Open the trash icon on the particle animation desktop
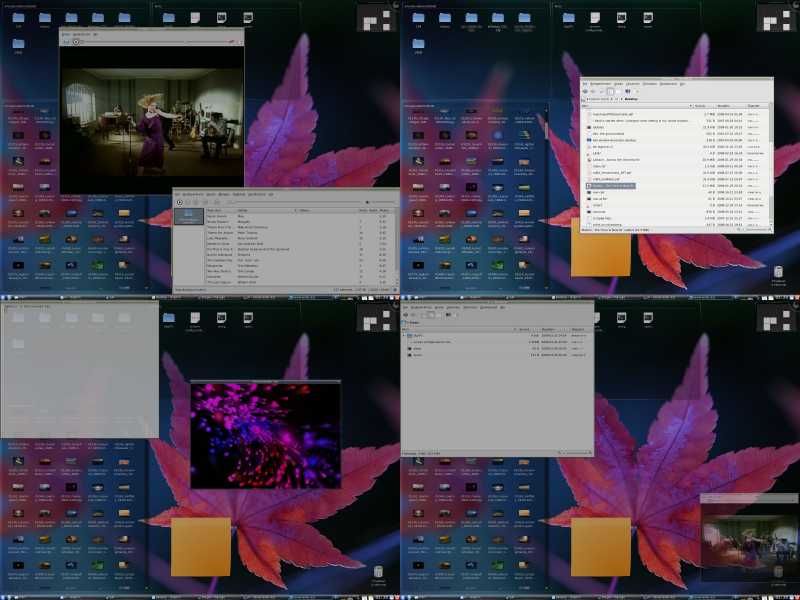800x600 pixels. click(378, 571)
